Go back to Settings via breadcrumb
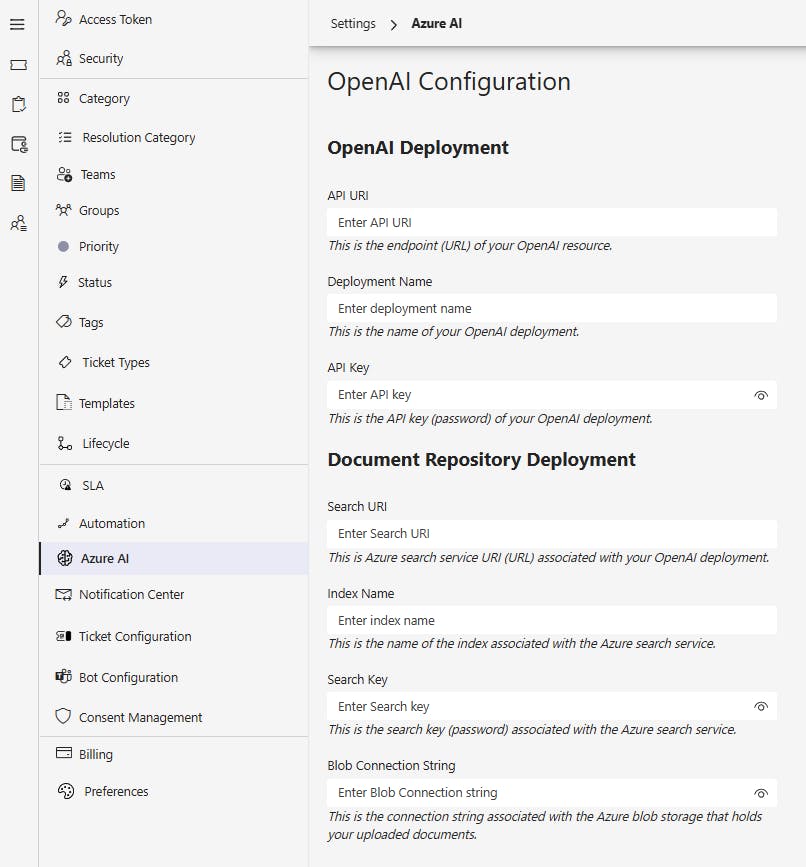This screenshot has height=867, width=806. 353,24
